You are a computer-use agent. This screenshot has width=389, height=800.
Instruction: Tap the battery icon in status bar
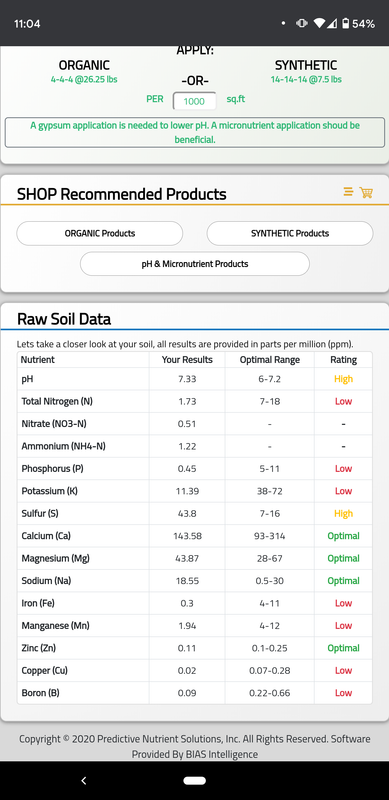tap(346, 23)
